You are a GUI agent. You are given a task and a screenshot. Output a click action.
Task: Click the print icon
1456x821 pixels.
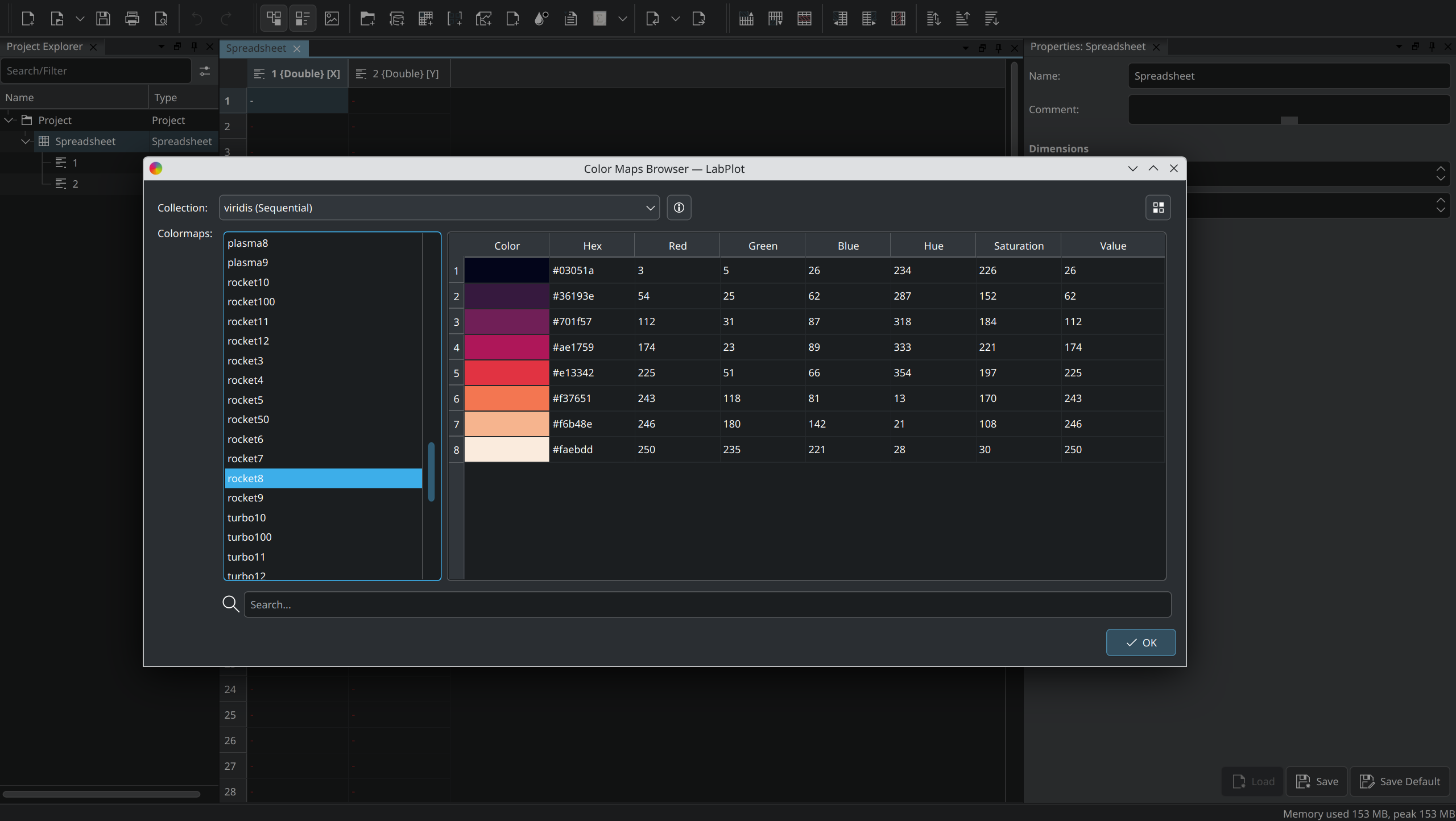pyautogui.click(x=132, y=18)
